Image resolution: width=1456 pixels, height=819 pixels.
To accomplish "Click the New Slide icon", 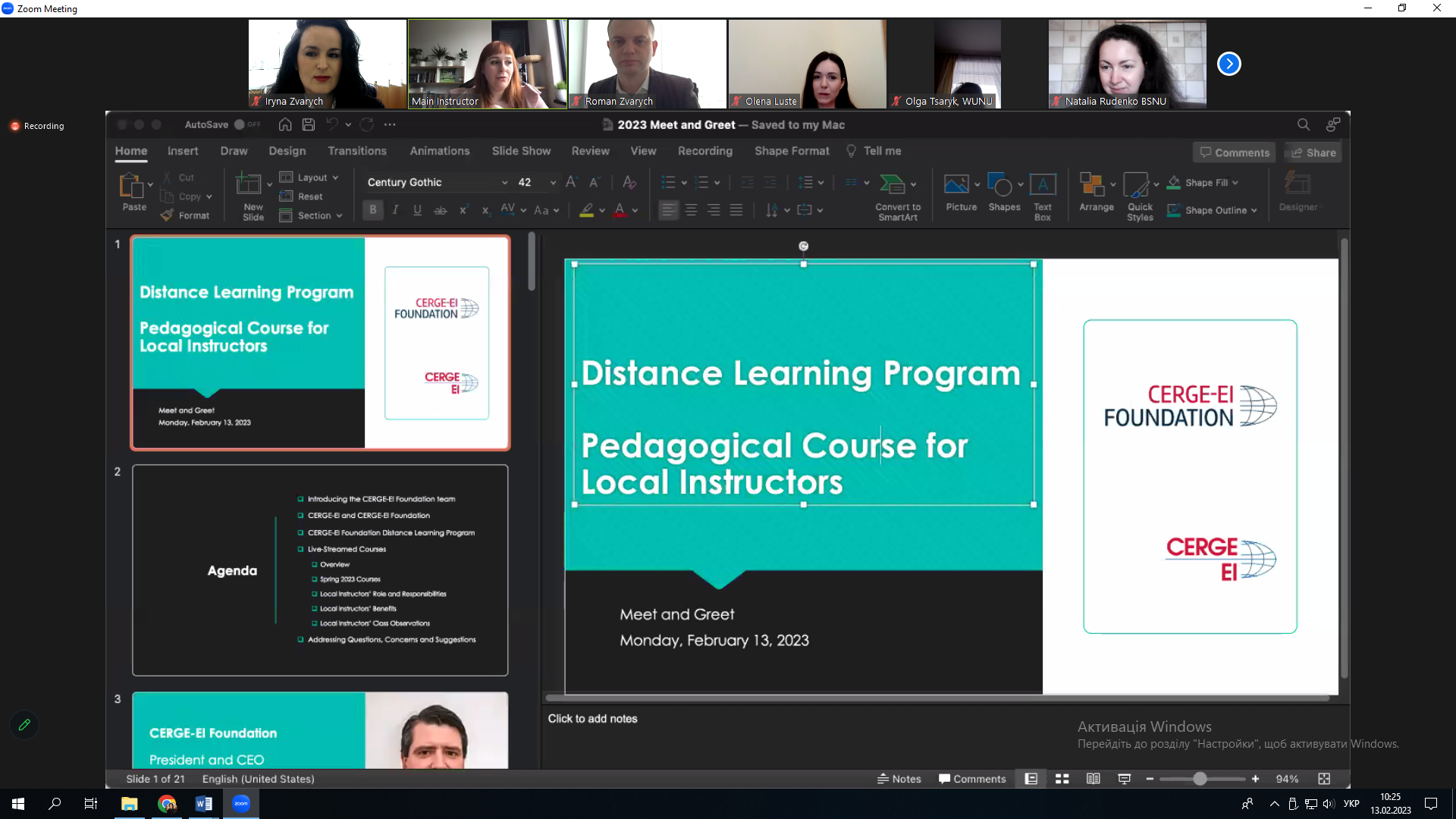I will tap(249, 184).
